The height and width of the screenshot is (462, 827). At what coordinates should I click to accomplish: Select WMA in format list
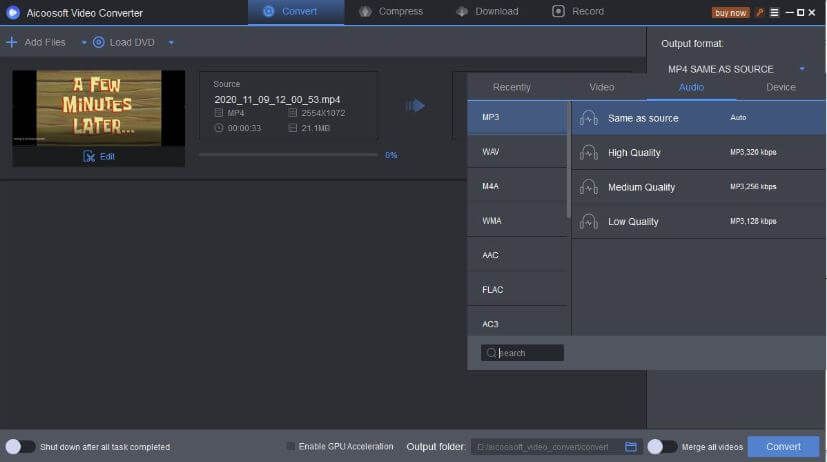point(517,221)
